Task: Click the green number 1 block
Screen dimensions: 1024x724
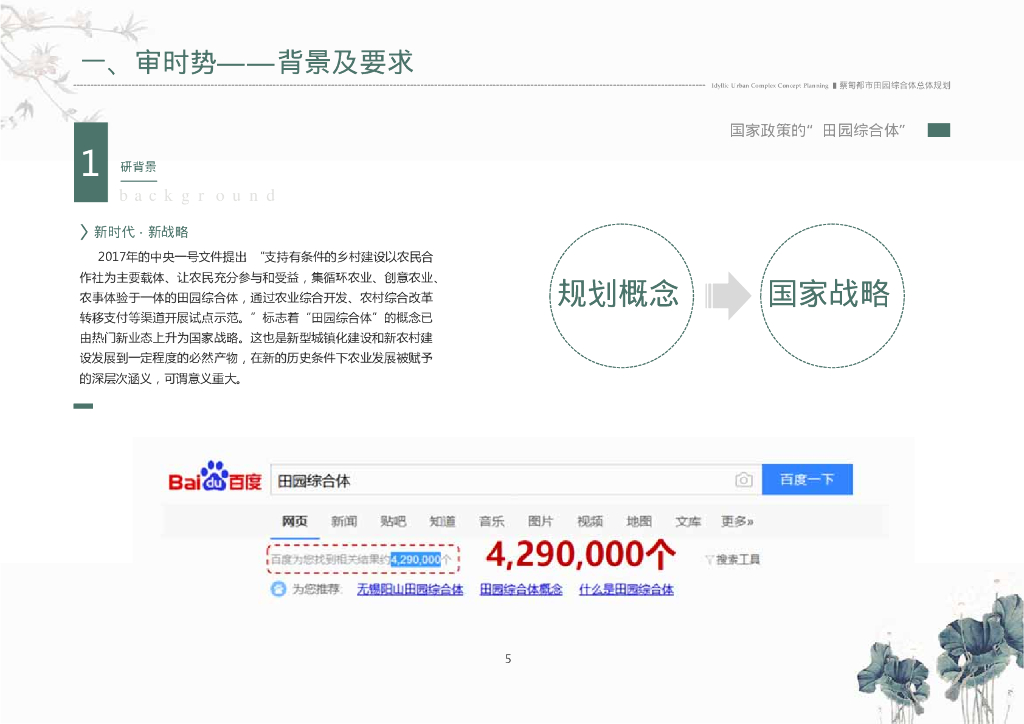Action: point(91,162)
